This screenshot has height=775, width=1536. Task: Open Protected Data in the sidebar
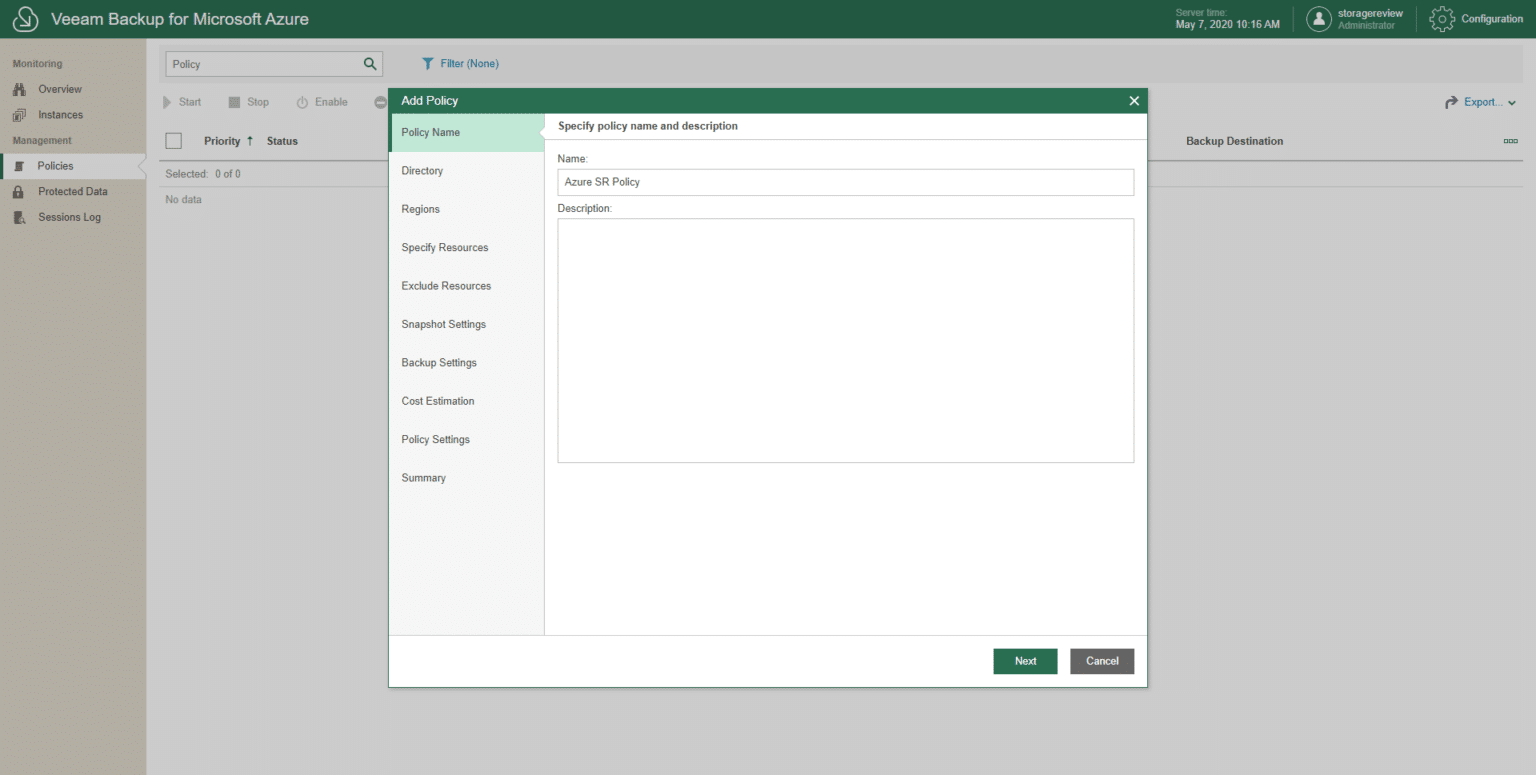pyautogui.click(x=73, y=192)
